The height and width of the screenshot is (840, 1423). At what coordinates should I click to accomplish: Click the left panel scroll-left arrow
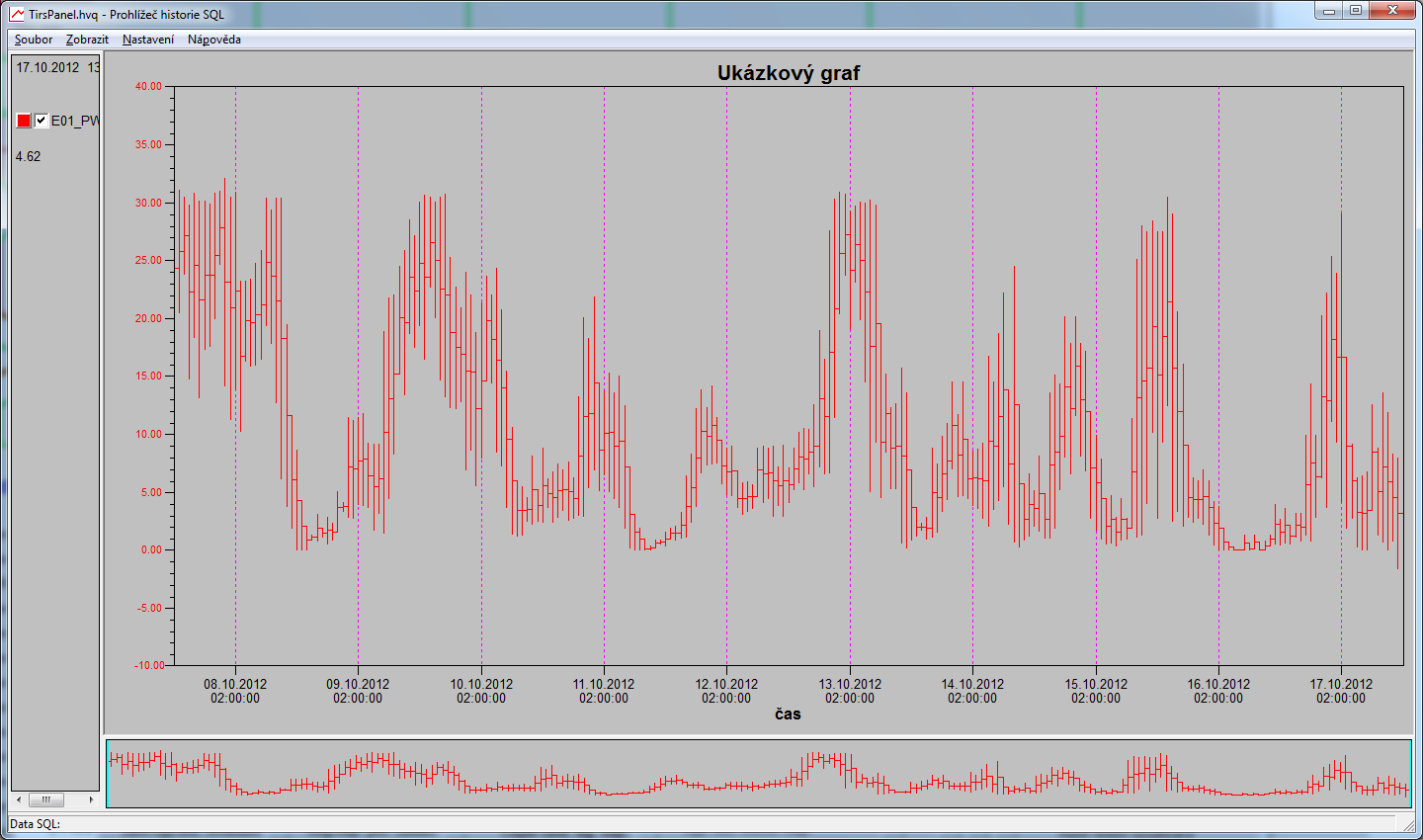19,799
